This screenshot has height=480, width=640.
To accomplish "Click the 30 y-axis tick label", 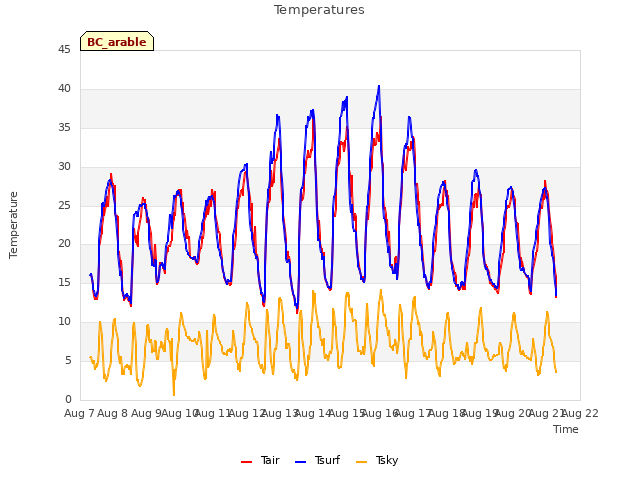I will [64, 167].
